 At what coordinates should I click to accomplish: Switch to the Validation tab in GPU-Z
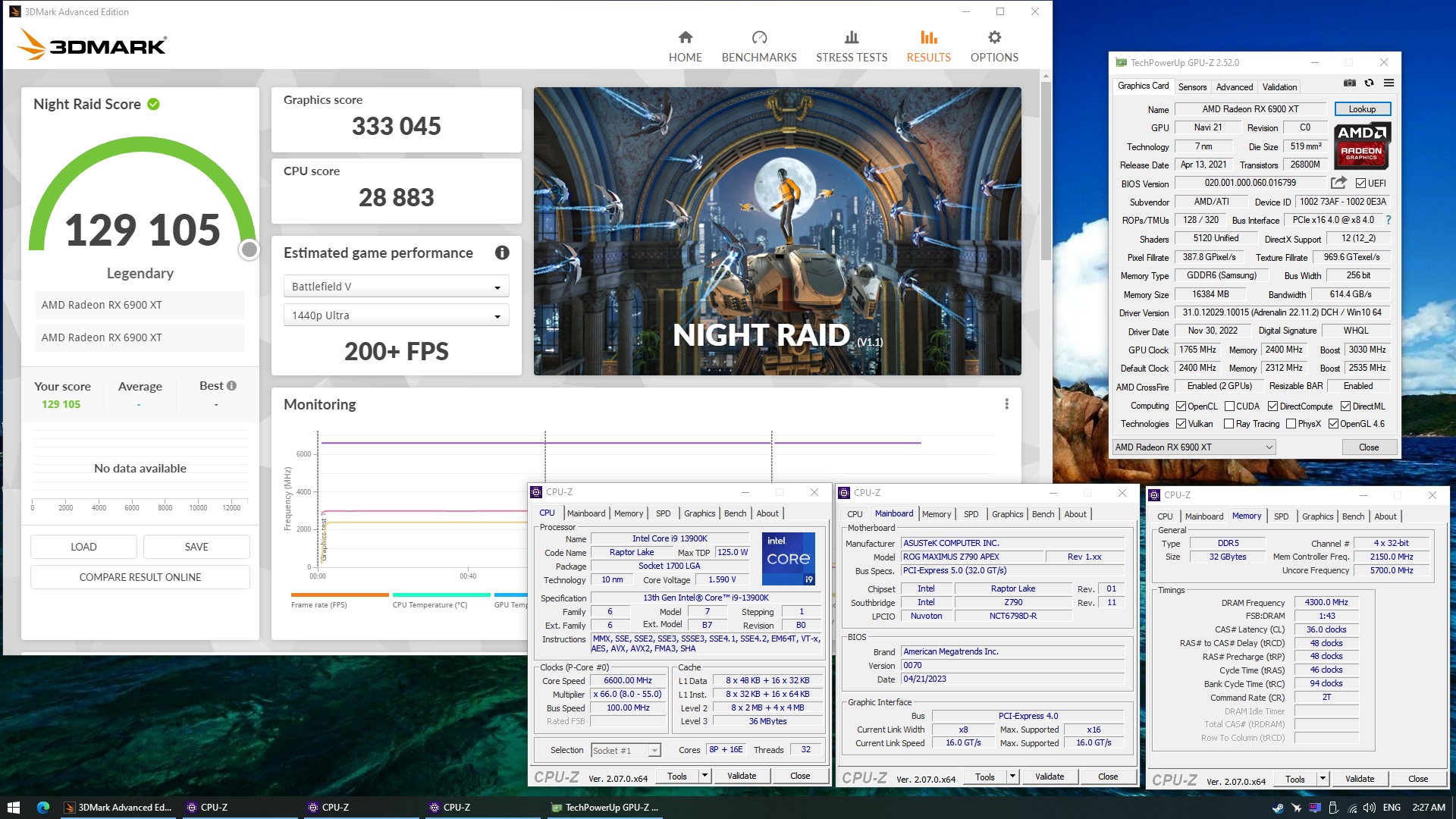(x=1279, y=87)
